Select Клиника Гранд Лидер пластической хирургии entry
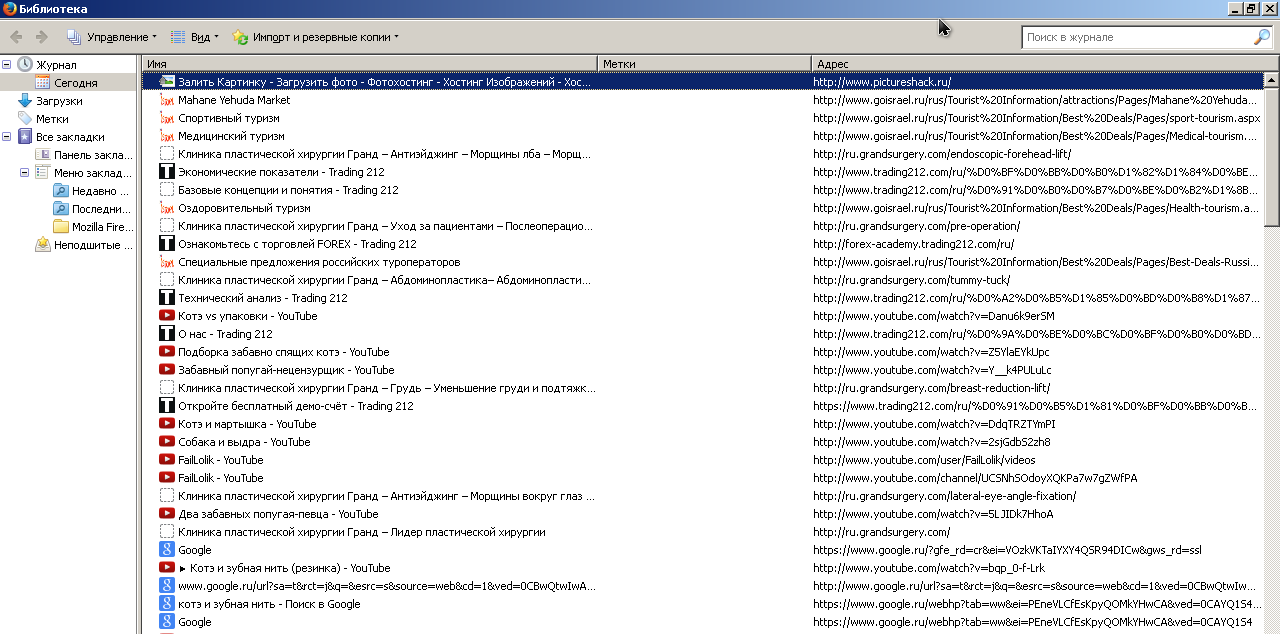Viewport: 1280px width, 634px height. click(702, 532)
